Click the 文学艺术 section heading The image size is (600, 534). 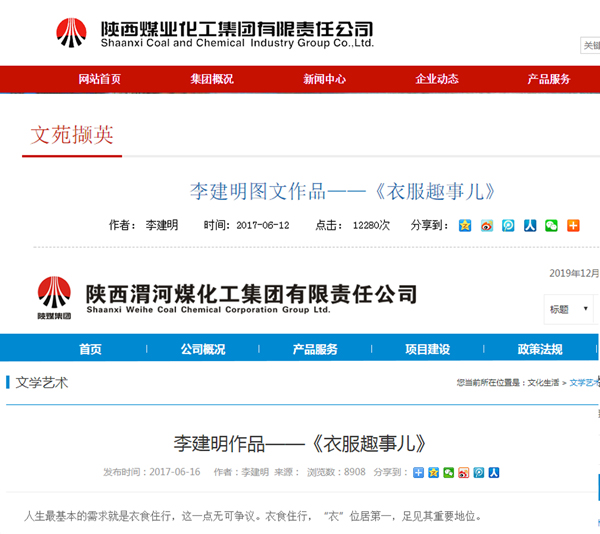click(42, 383)
